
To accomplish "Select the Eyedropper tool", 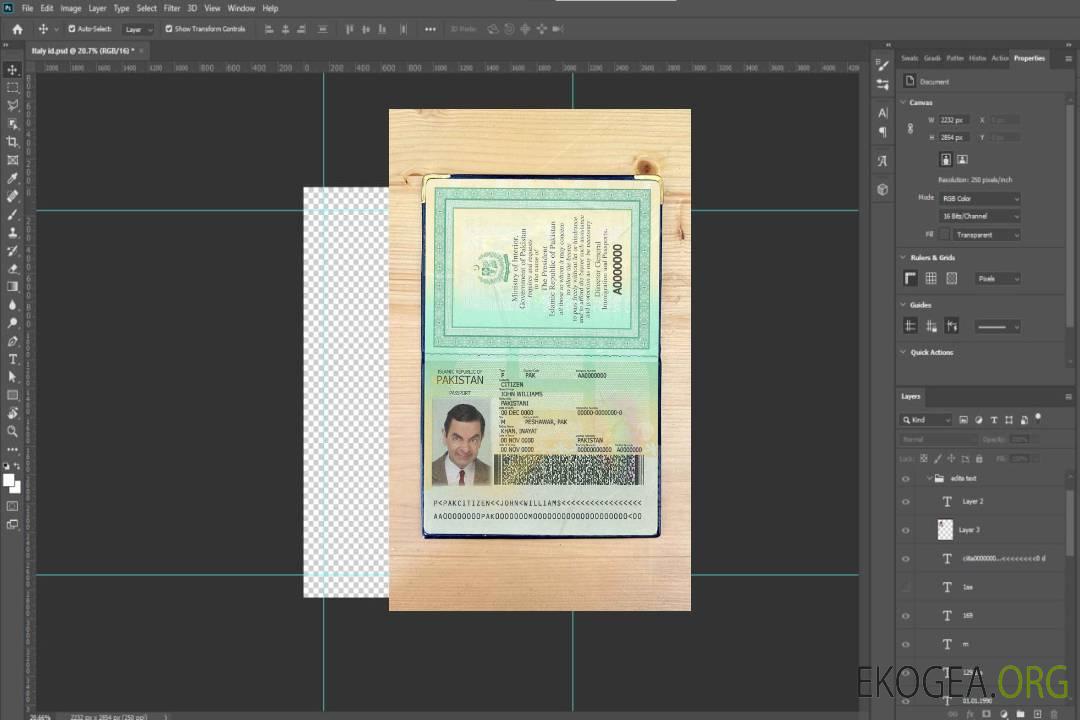I will [x=12, y=178].
